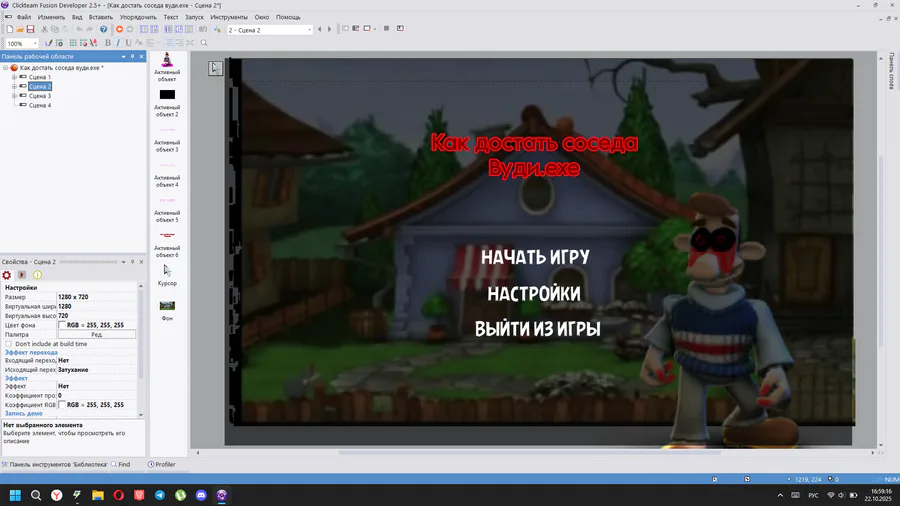
Task: Click the properties panel vertical scrollbar
Action: 141,336
